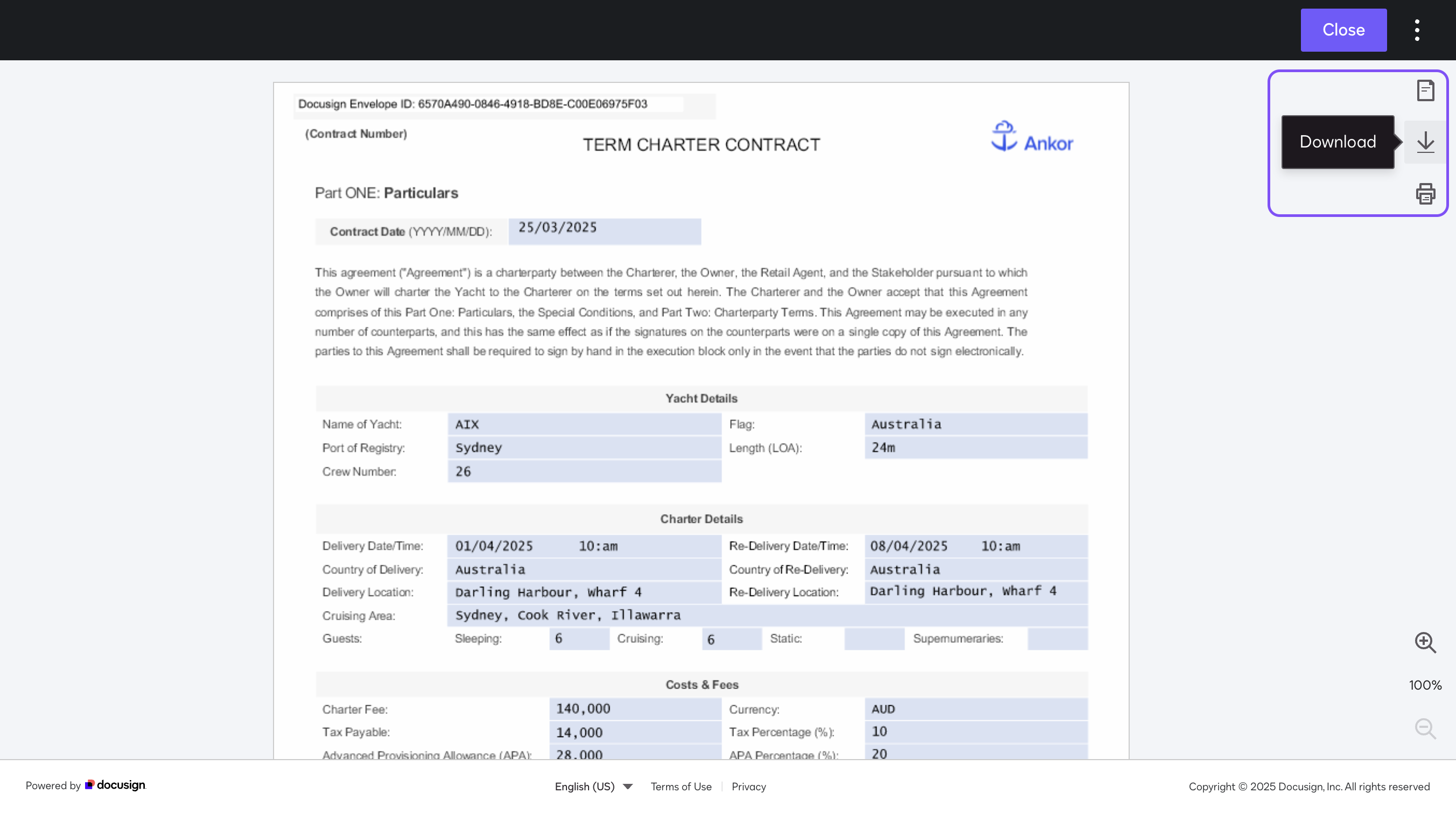Screen dimensions: 1456x814
Task: Click the Costs & Fees section header
Action: (702, 684)
